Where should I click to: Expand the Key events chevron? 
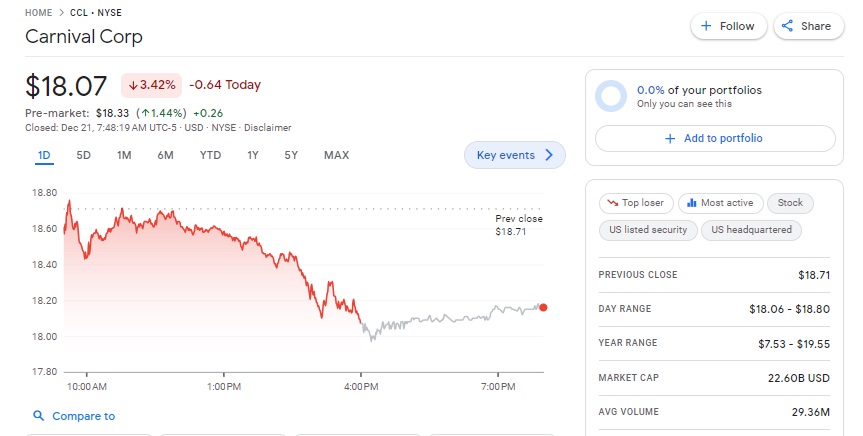click(549, 155)
